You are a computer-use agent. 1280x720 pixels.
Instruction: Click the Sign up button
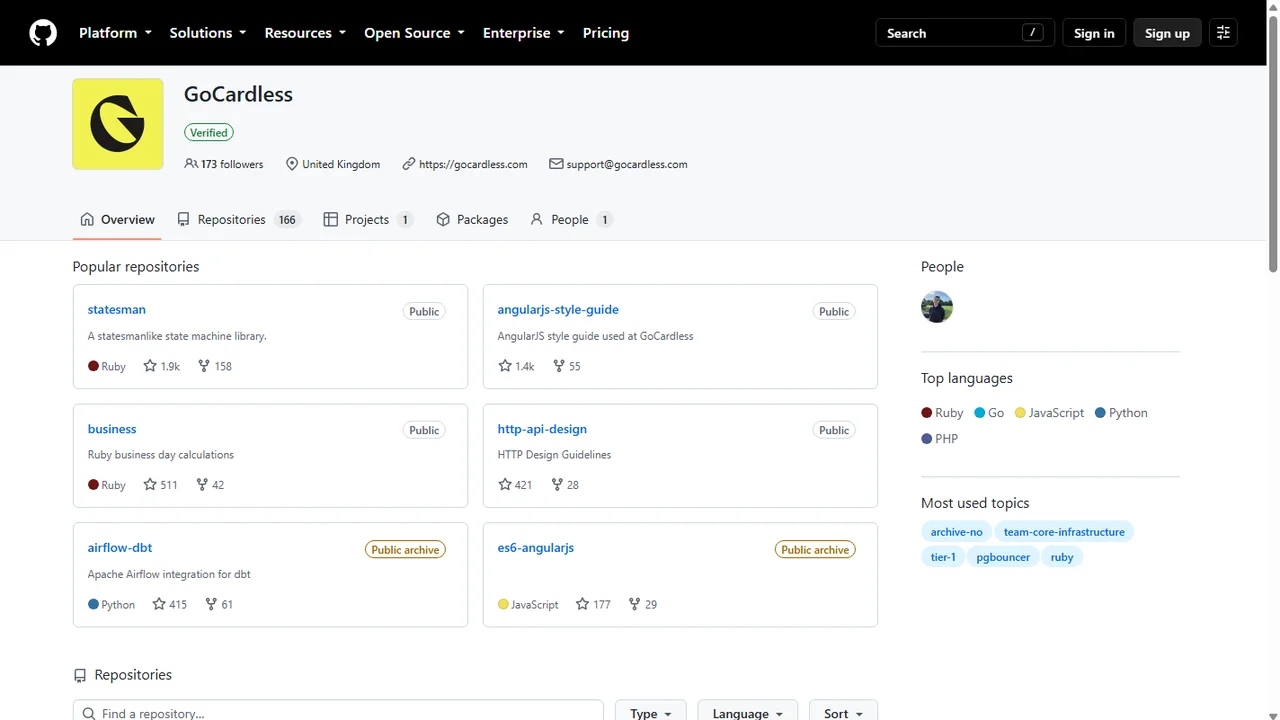[1167, 33]
